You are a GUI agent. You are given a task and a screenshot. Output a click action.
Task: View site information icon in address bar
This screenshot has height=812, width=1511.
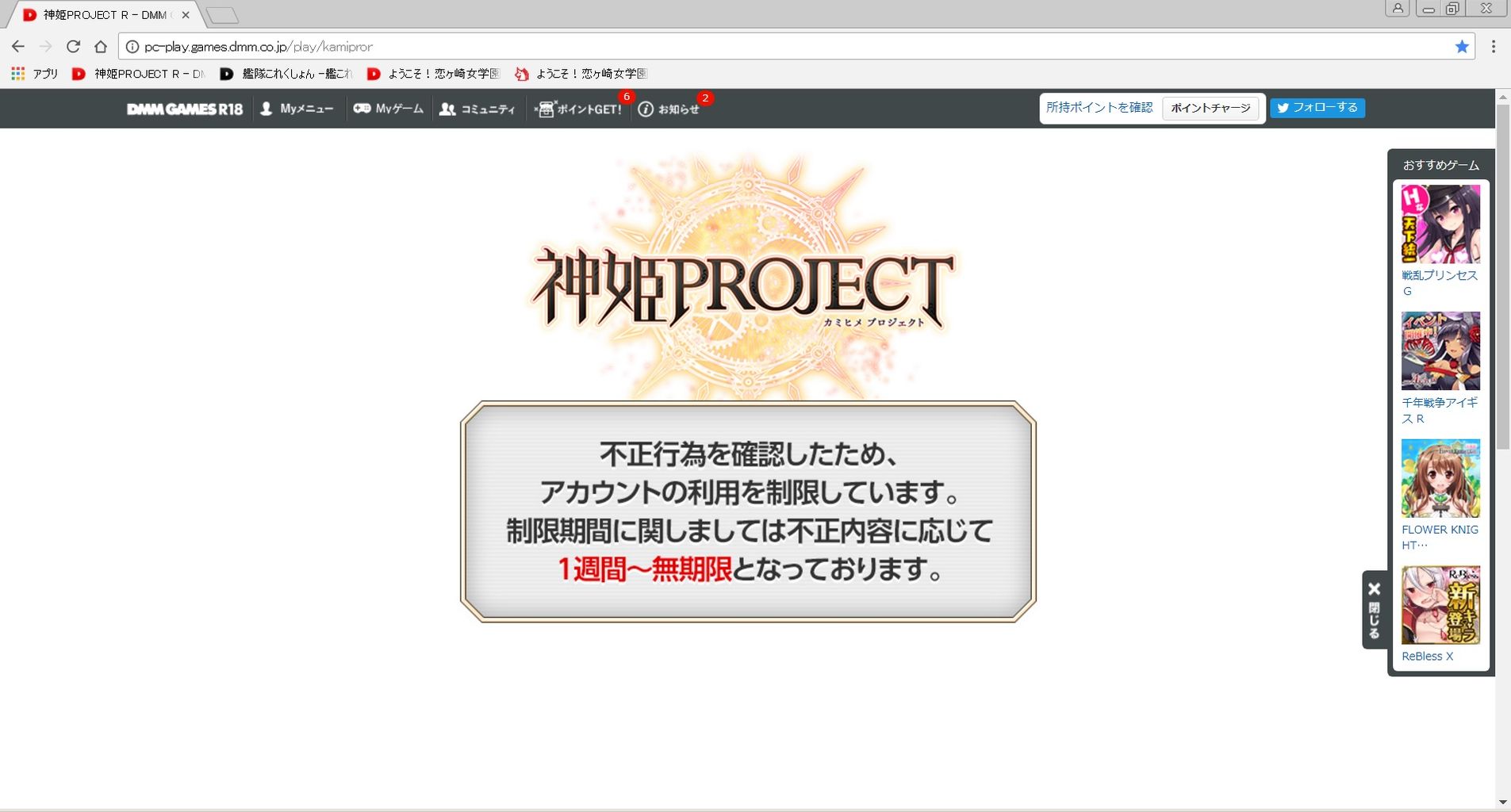(132, 47)
